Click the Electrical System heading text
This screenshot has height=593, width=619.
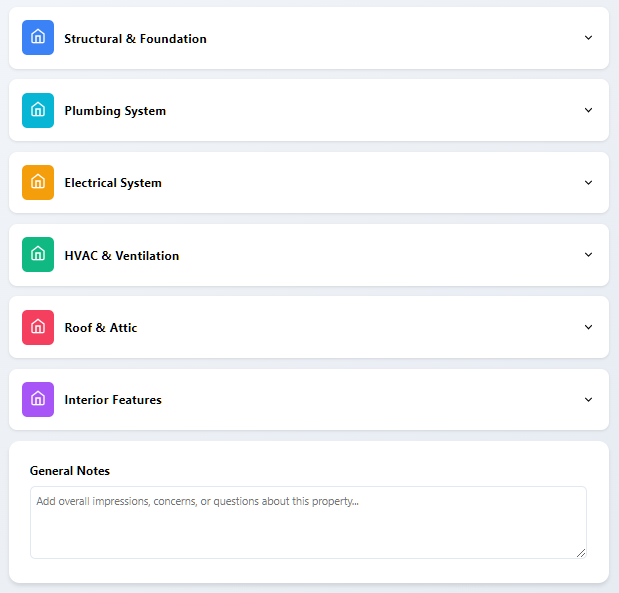[x=113, y=183]
